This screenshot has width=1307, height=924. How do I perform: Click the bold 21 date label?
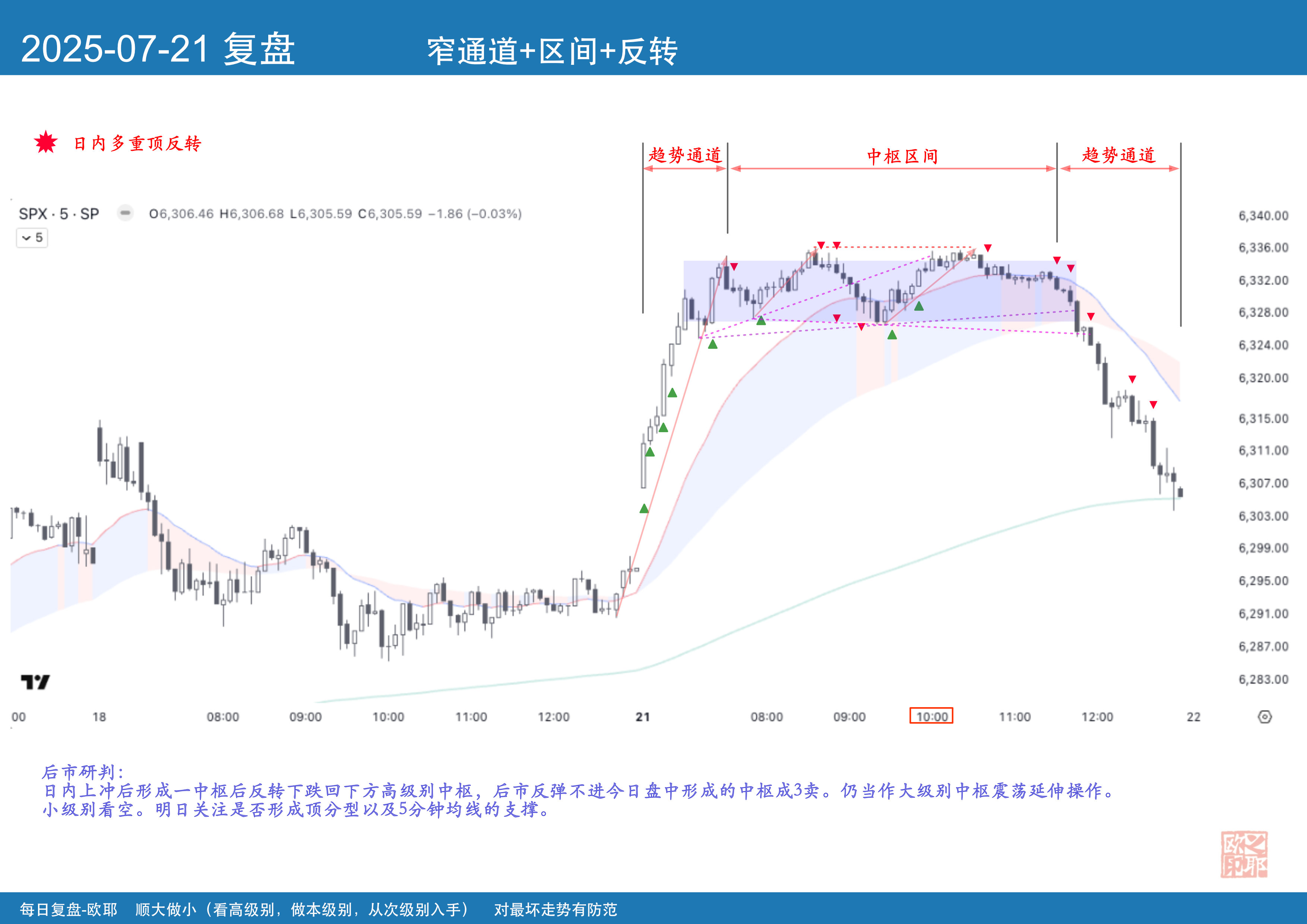click(643, 717)
